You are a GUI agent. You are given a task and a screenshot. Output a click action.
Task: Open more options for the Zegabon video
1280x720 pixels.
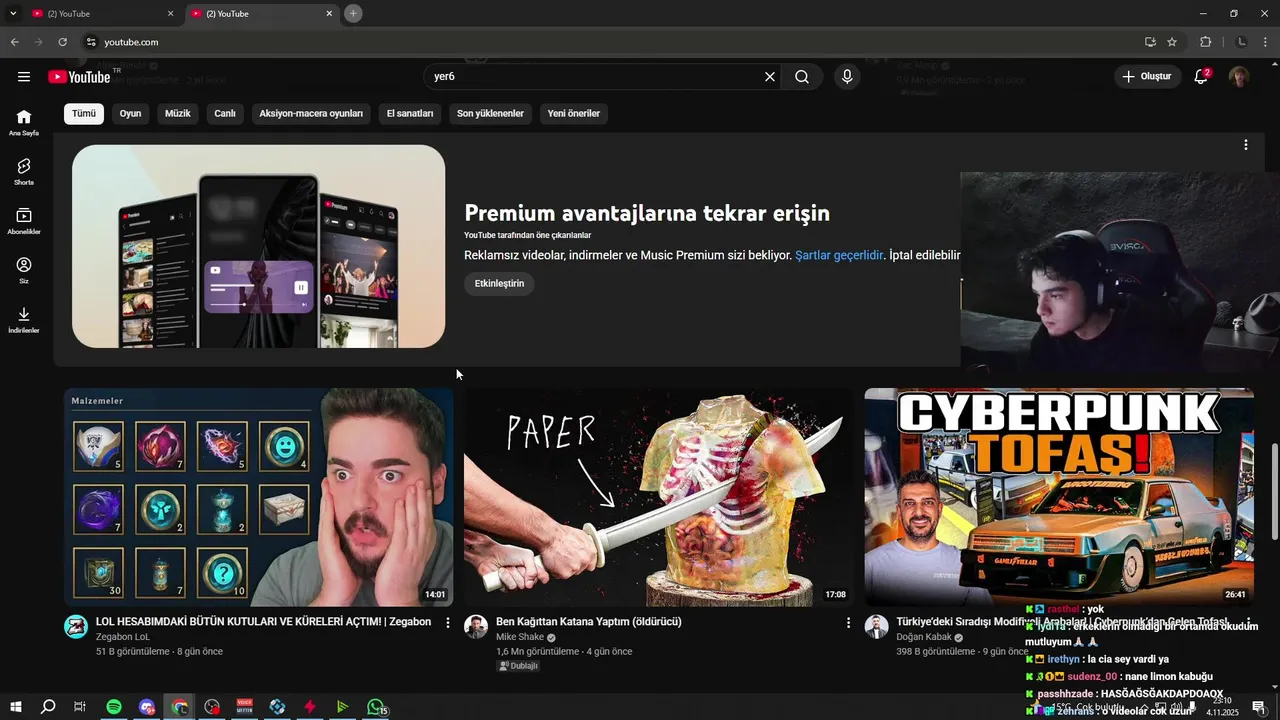pos(448,622)
